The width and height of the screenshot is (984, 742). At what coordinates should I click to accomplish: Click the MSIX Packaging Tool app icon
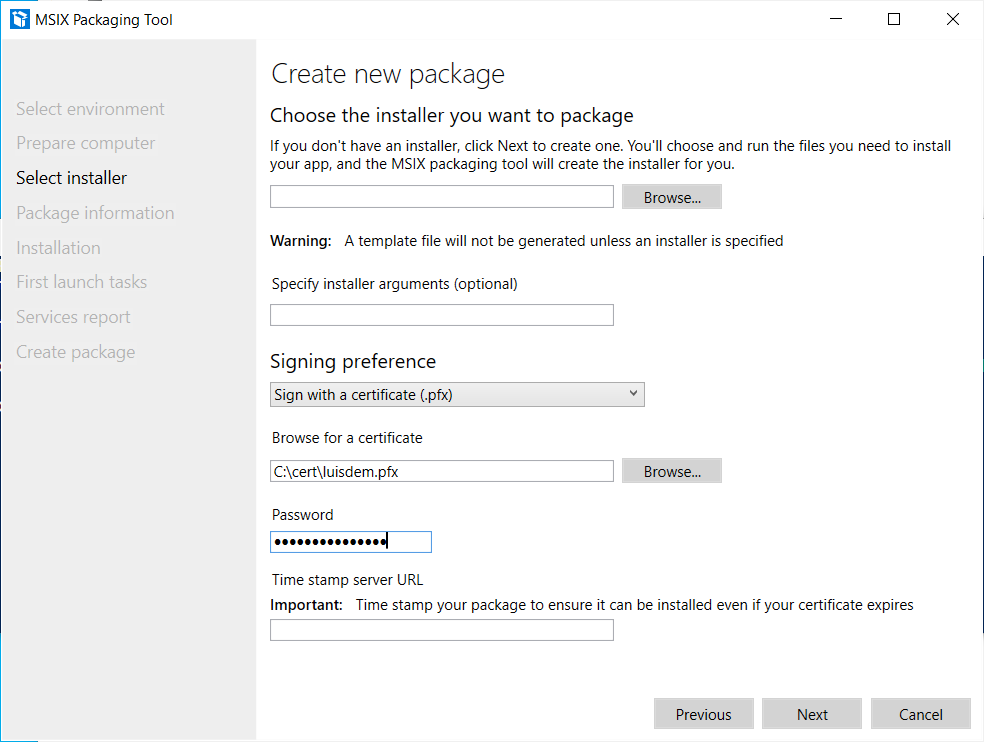[x=20, y=19]
